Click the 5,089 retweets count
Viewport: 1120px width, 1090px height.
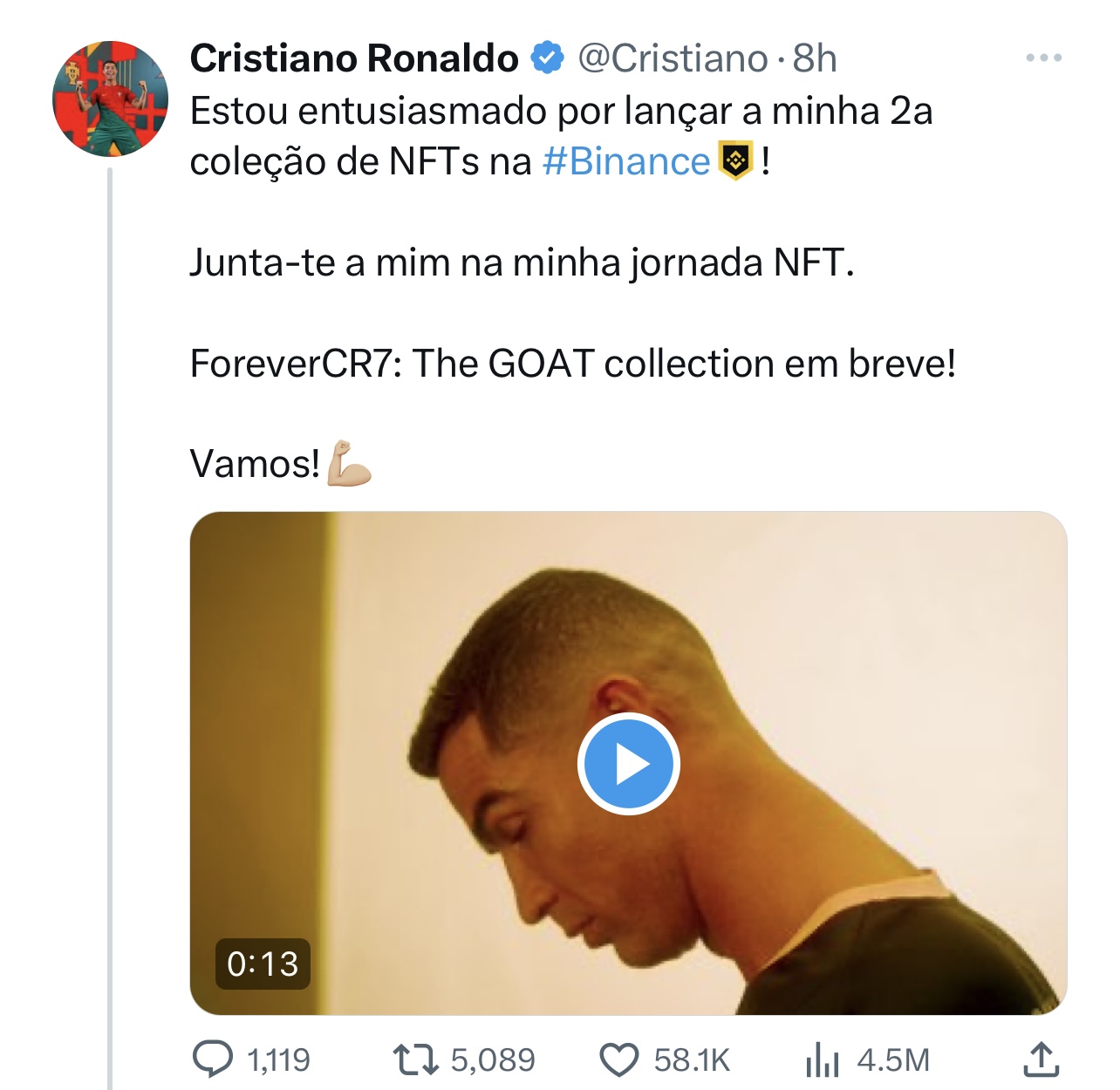point(492,1060)
